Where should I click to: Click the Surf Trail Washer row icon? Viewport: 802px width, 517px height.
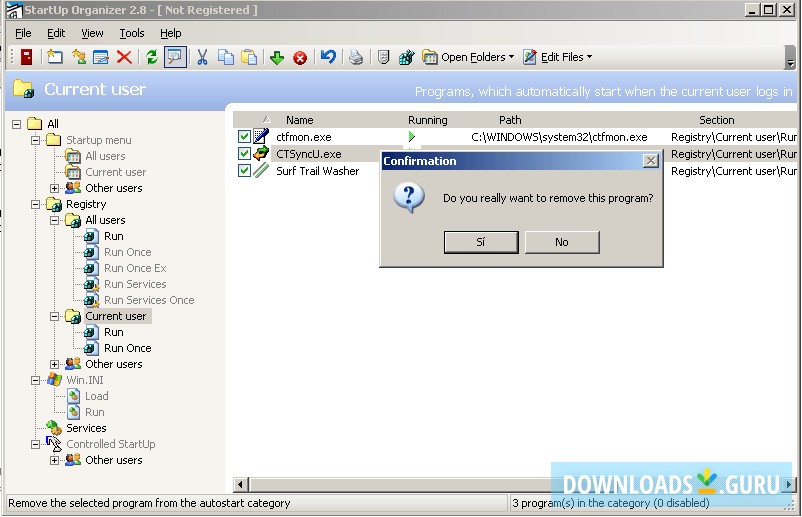pos(261,170)
